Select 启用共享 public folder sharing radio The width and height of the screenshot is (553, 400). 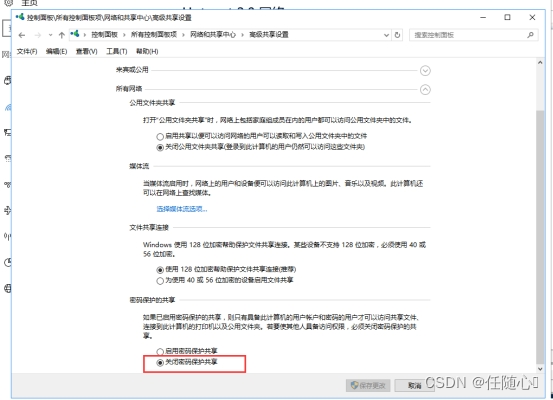point(160,137)
